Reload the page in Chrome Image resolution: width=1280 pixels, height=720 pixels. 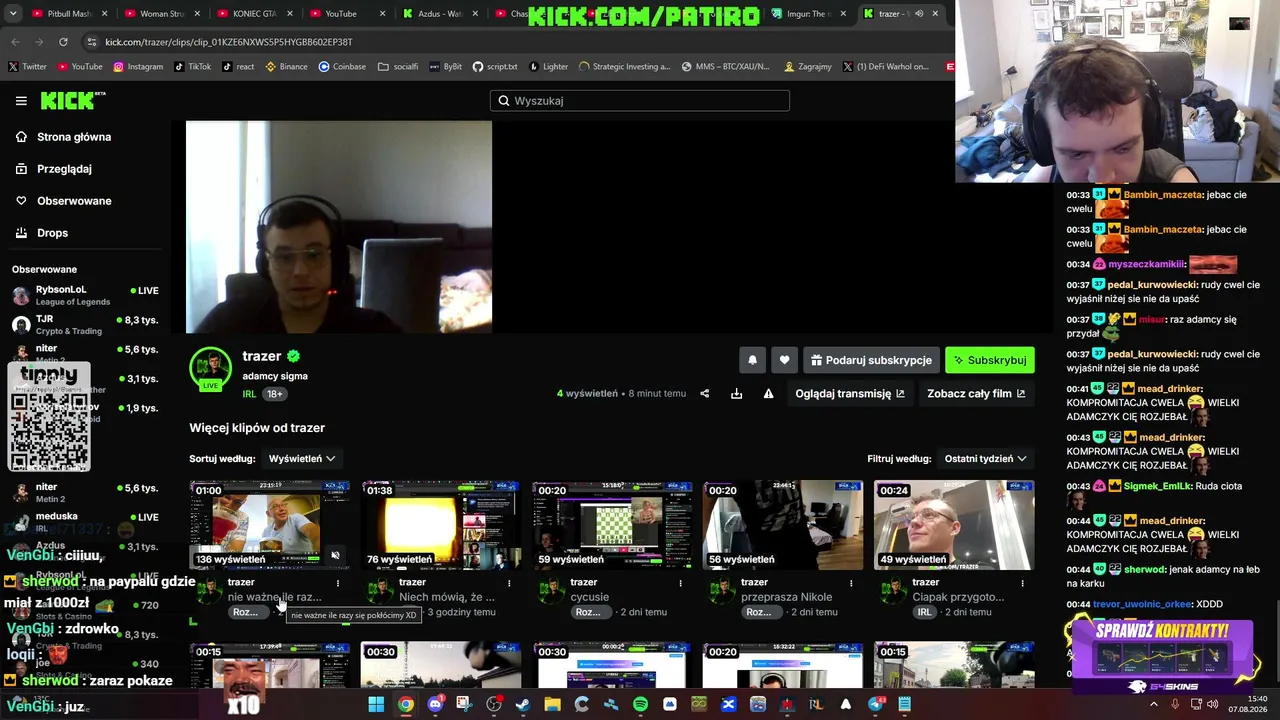pos(63,42)
